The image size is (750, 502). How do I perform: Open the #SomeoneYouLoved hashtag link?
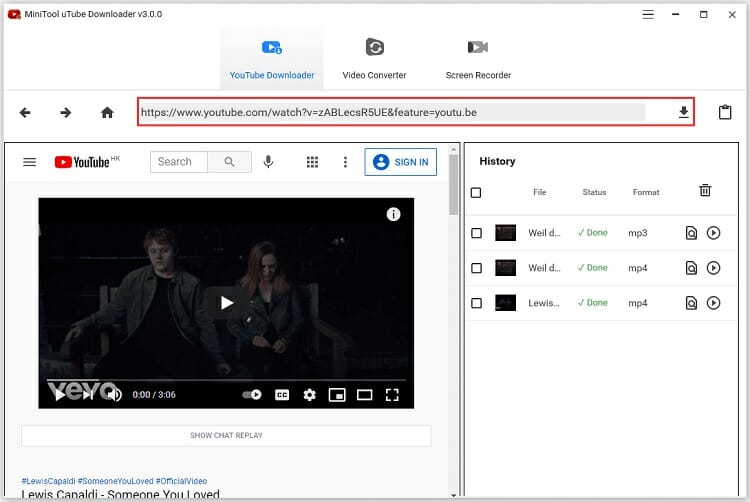click(x=115, y=481)
